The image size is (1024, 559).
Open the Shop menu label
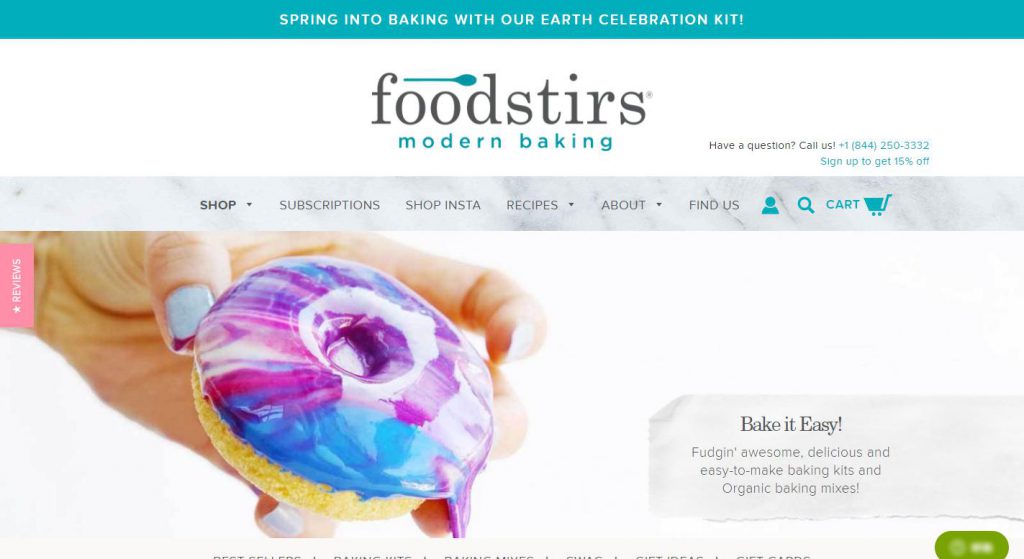point(218,205)
